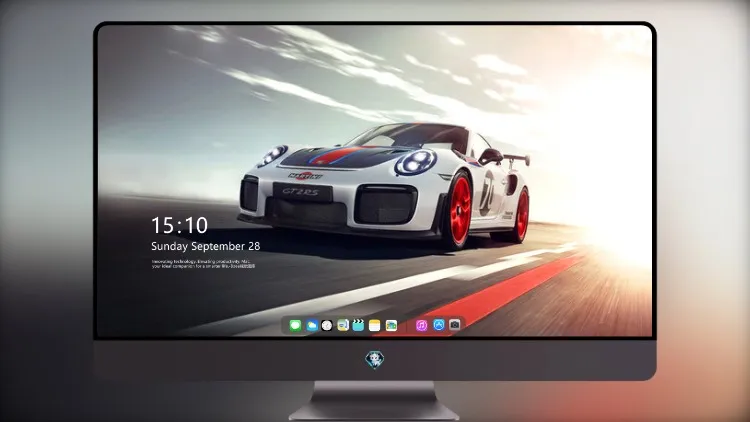Open the Clock app in dock
750x422 pixels.
coord(327,325)
